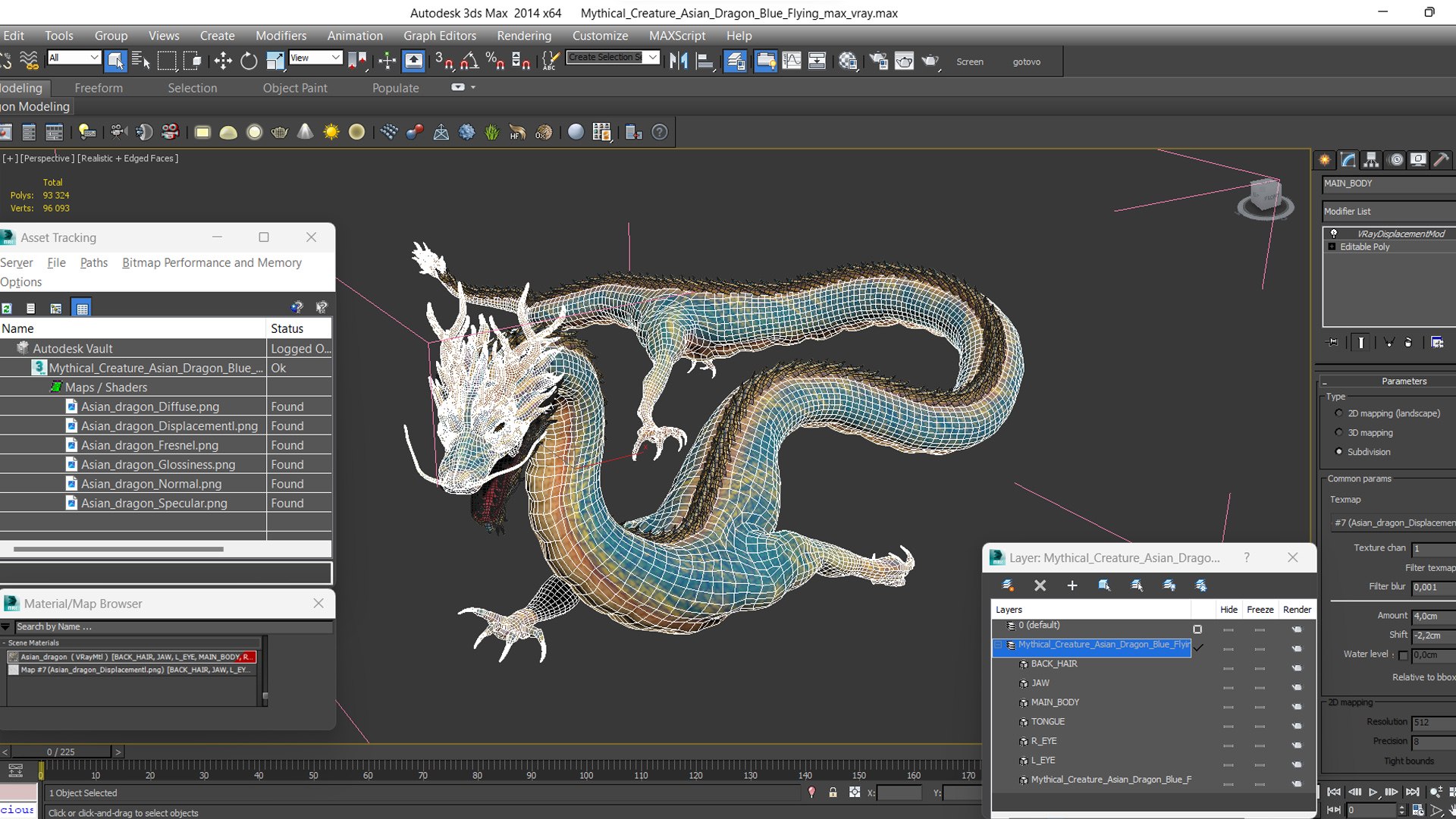The image size is (1456, 819).
Task: Choose the Select and Rotate tool
Action: (x=249, y=61)
